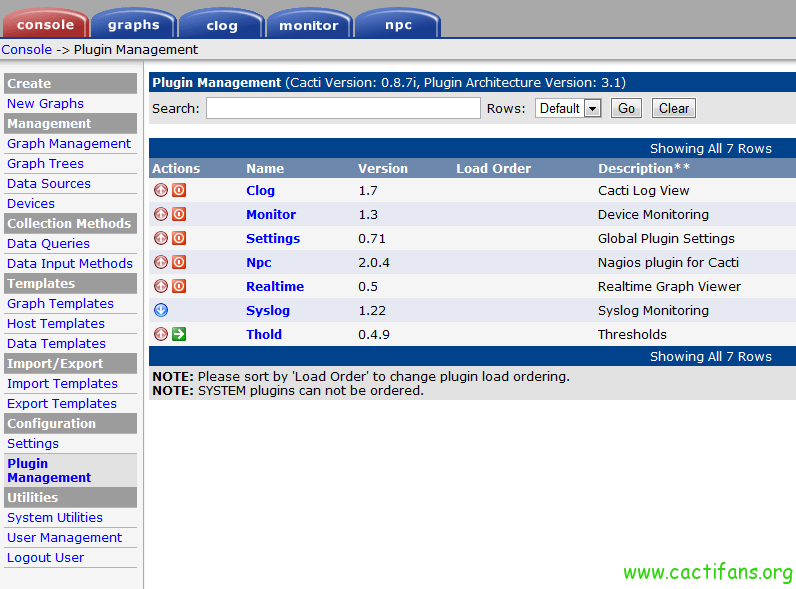Select Plugin Management in sidebar
The image size is (796, 589).
pyautogui.click(x=49, y=471)
